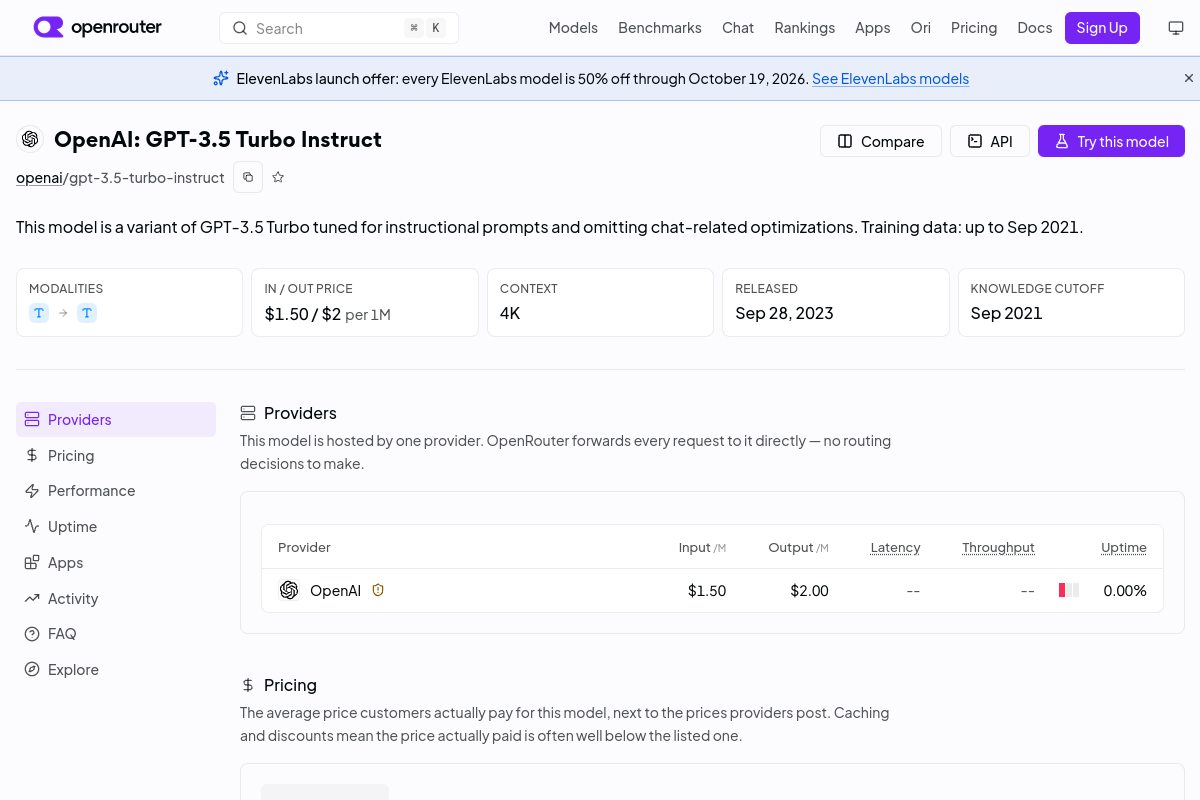Image resolution: width=1200 pixels, height=800 pixels.
Task: Open the openai author link in slug
Action: coord(39,178)
